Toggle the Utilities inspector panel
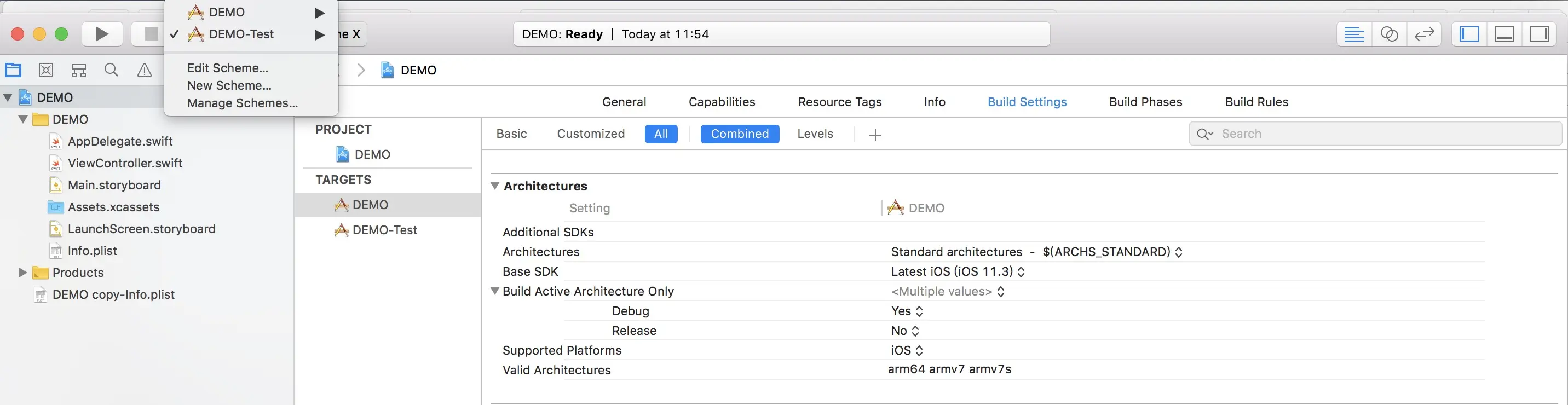 click(1540, 34)
